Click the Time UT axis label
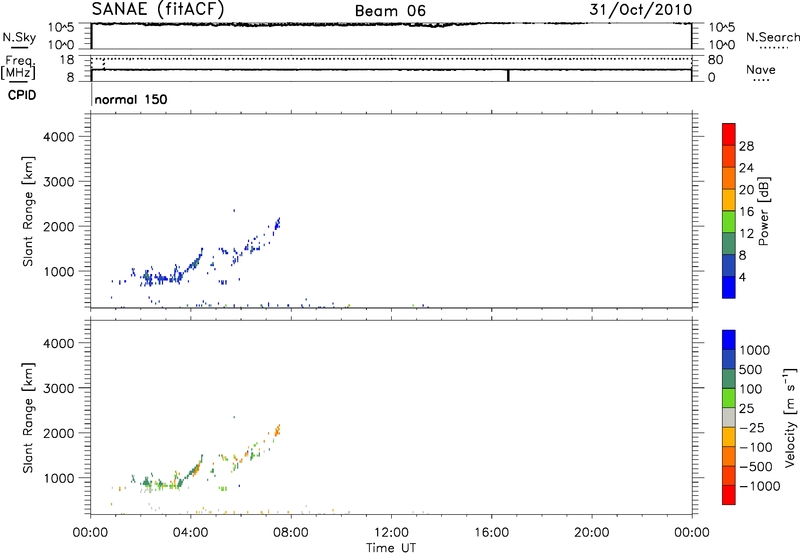Viewport: 800px width, 554px height. 391,548
